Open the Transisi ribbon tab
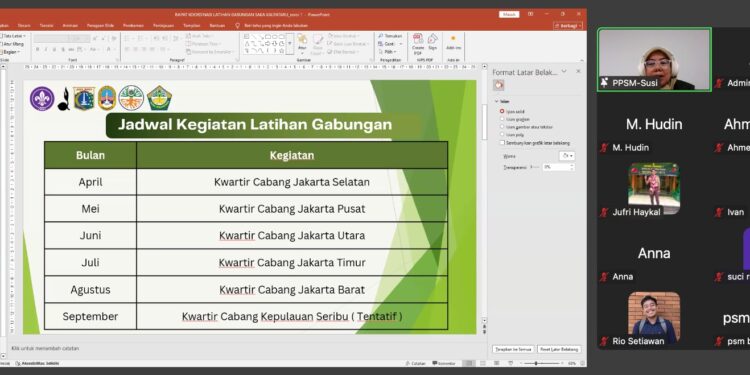The image size is (750, 375). pyautogui.click(x=46, y=25)
